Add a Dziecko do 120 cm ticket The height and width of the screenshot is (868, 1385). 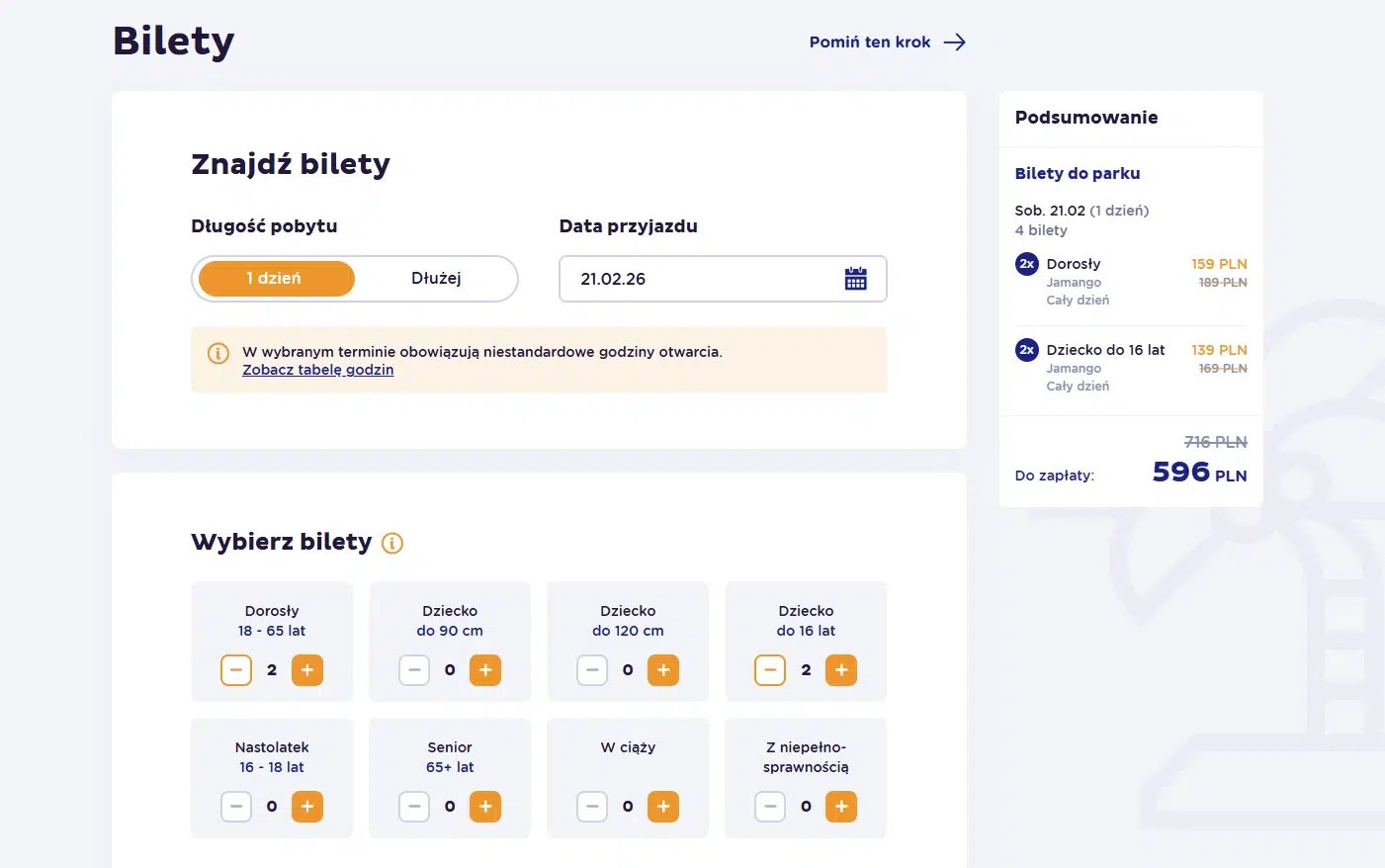point(663,670)
